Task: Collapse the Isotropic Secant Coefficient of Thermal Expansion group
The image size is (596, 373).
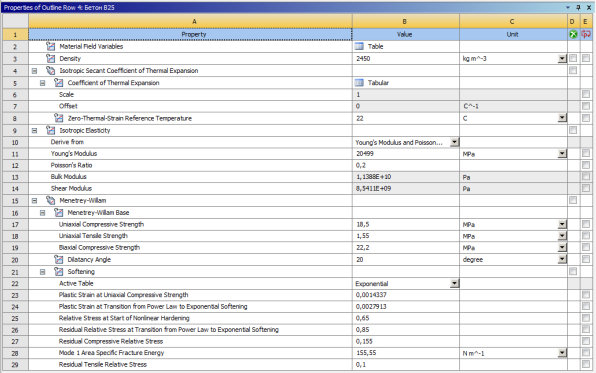Action: tap(35, 71)
